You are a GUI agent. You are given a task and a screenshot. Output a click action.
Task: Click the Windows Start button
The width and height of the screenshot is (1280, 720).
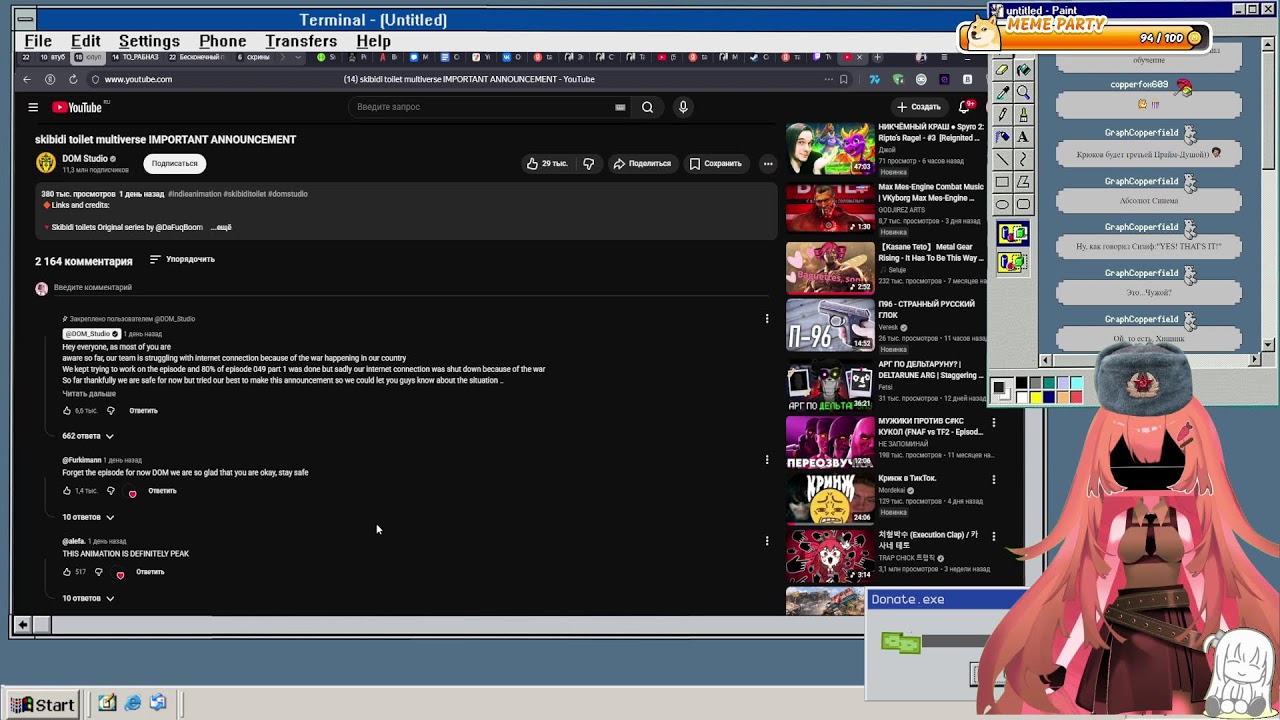pyautogui.click(x=42, y=704)
